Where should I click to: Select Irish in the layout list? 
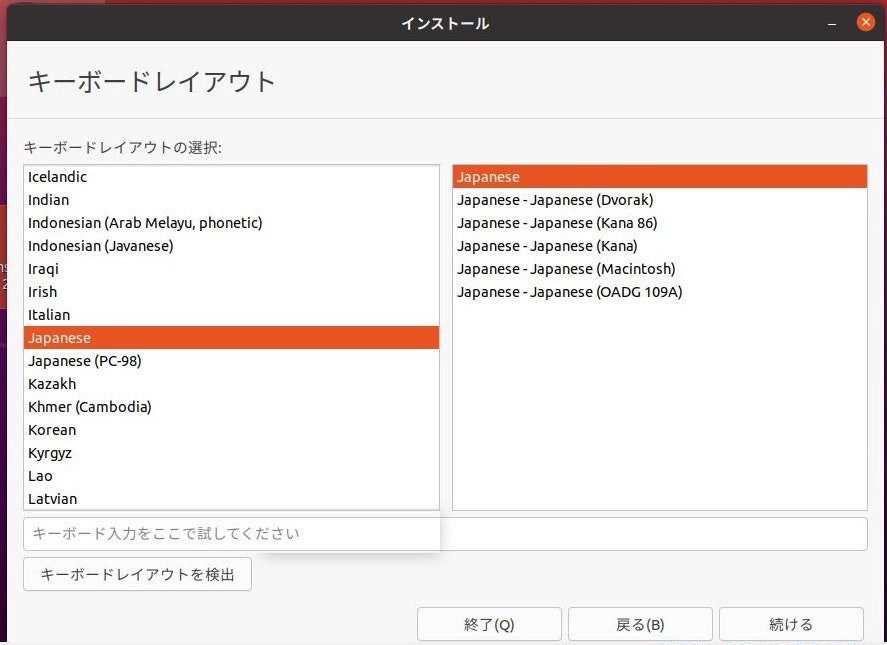point(231,292)
